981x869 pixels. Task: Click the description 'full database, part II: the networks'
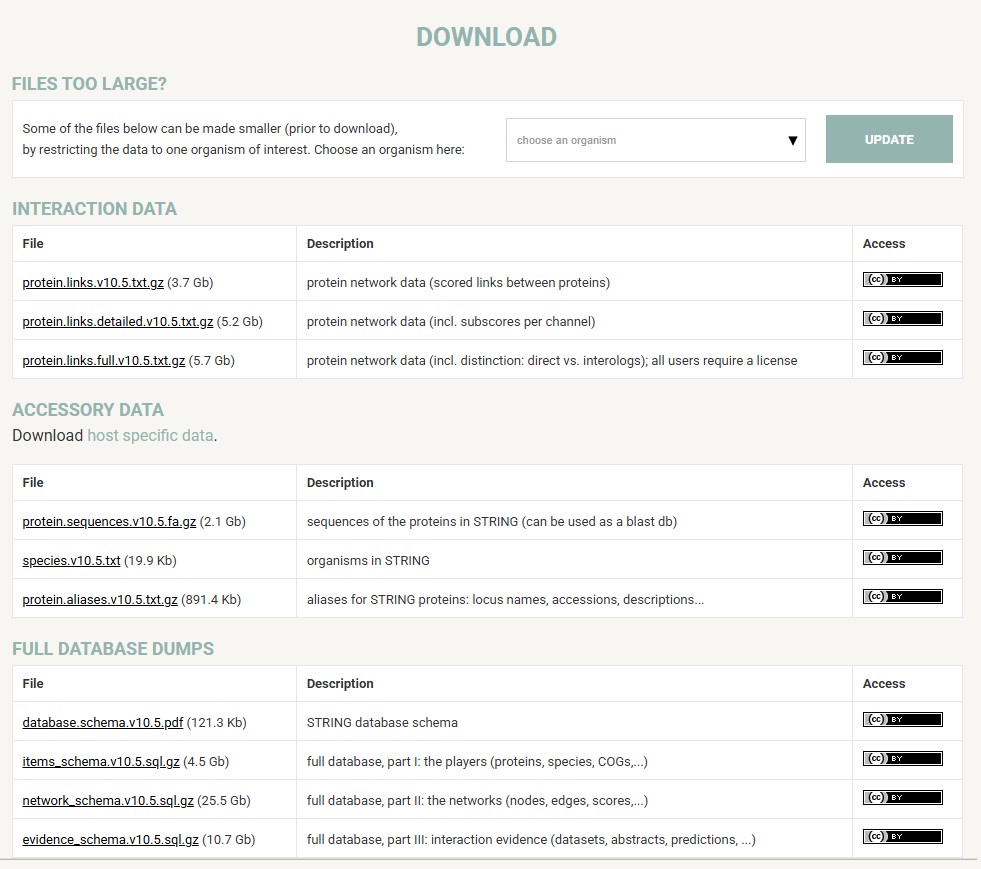pos(477,800)
